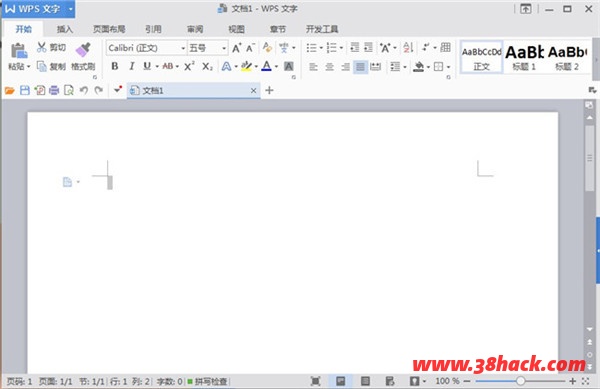Screen dimensions: 600x389
Task: Expand the borders dropdown arrow
Action: point(448,67)
